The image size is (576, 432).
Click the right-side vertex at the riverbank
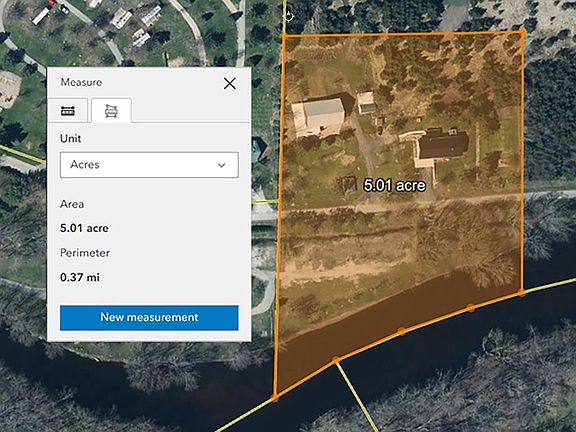click(x=522, y=293)
